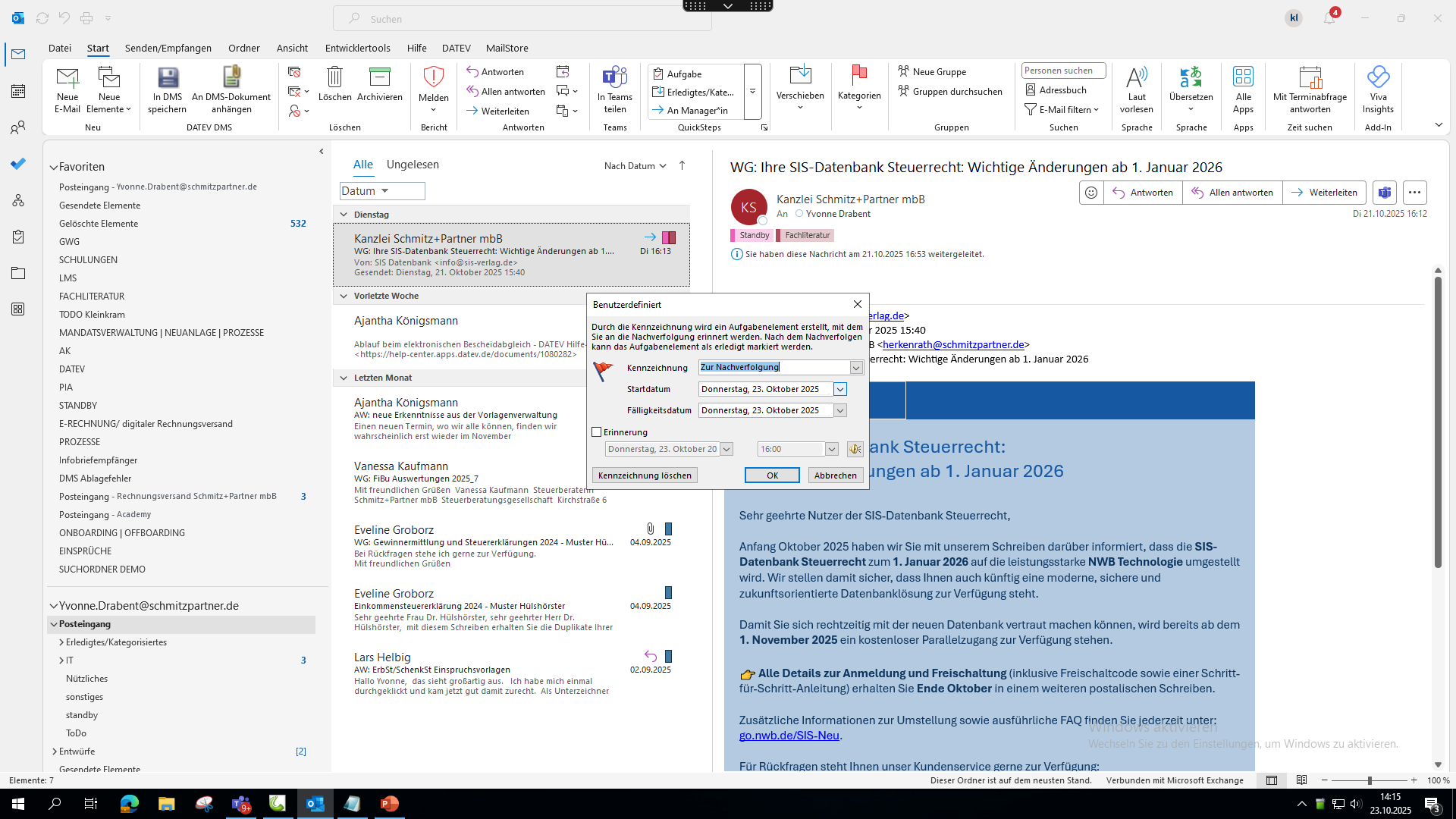Click In DMS speichern icon

pyautogui.click(x=168, y=77)
